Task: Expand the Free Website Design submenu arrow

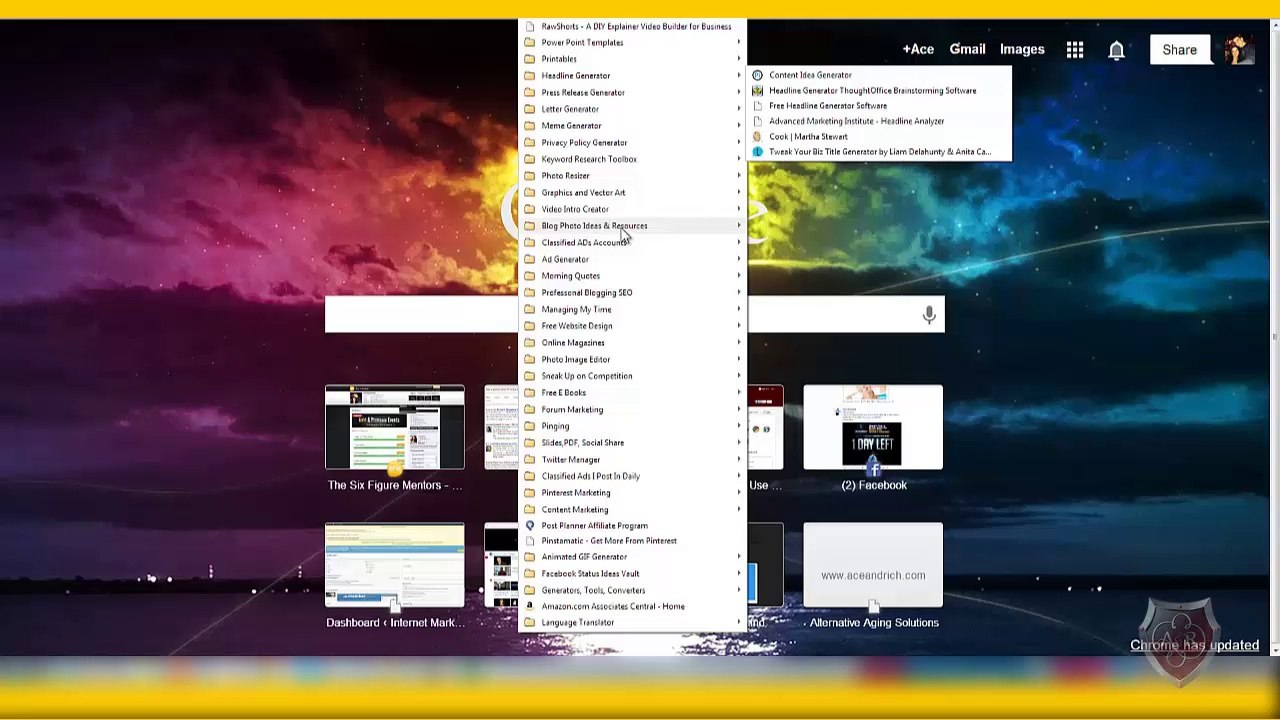Action: [739, 326]
